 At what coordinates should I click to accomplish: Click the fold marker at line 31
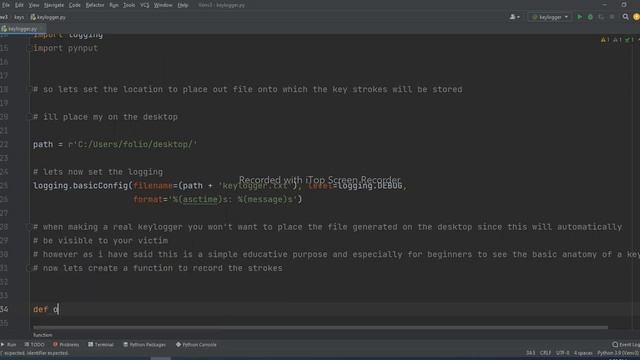[29, 268]
